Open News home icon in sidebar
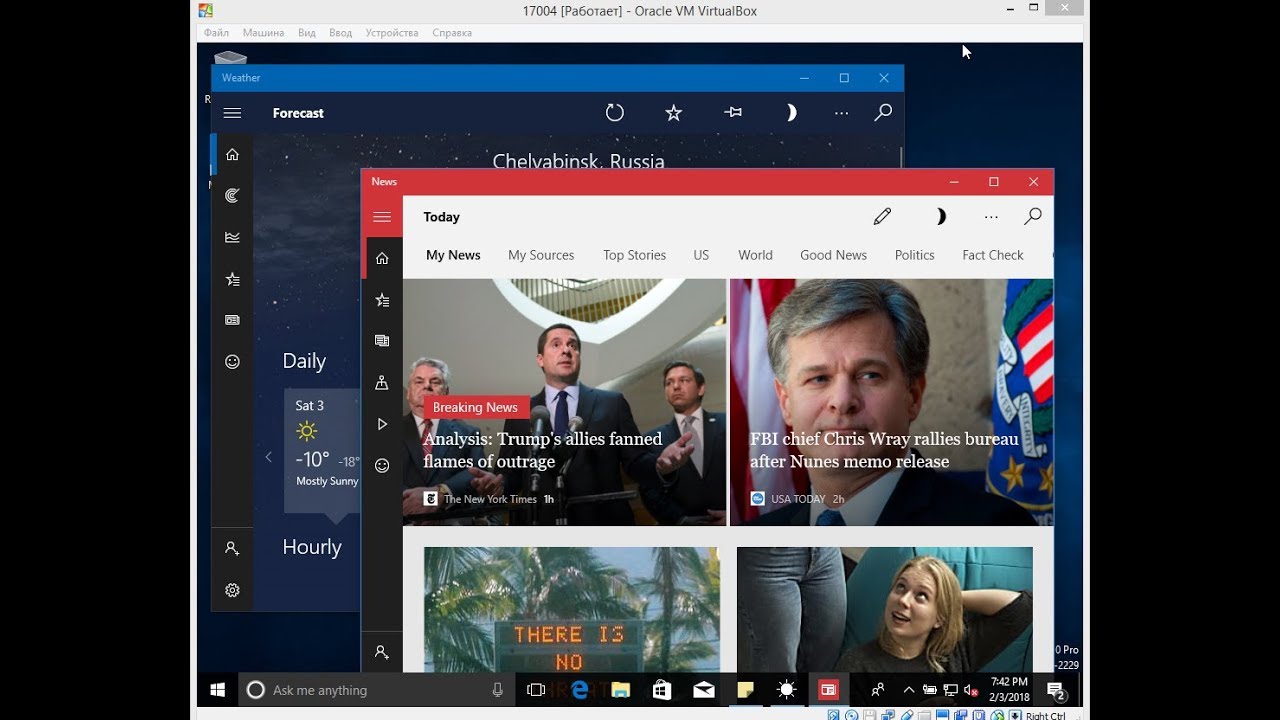This screenshot has height=720, width=1280. [x=382, y=258]
